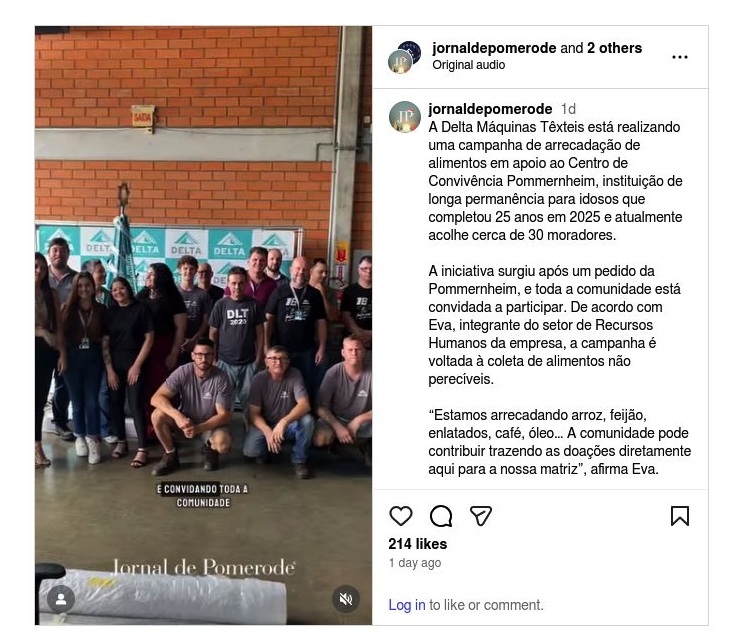Open jornaldepomerode avatar beside caption
This screenshot has height=643, width=740.
(x=404, y=117)
